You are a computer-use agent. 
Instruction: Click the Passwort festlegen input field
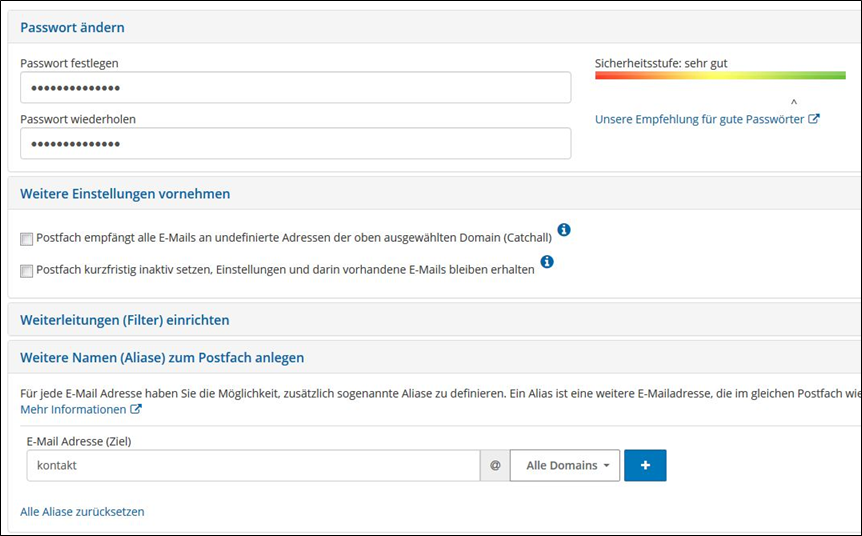pyautogui.click(x=296, y=87)
